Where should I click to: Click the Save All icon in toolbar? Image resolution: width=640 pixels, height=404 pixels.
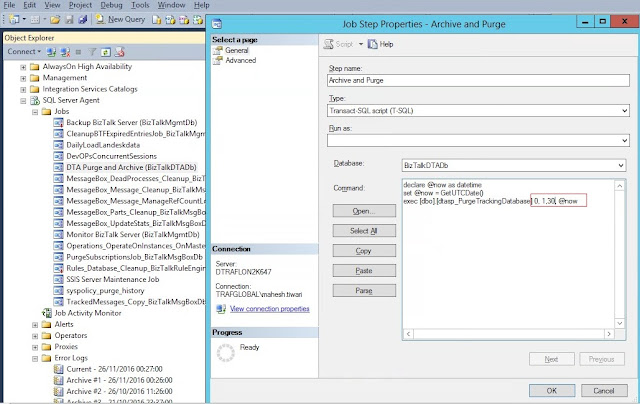pos(83,19)
